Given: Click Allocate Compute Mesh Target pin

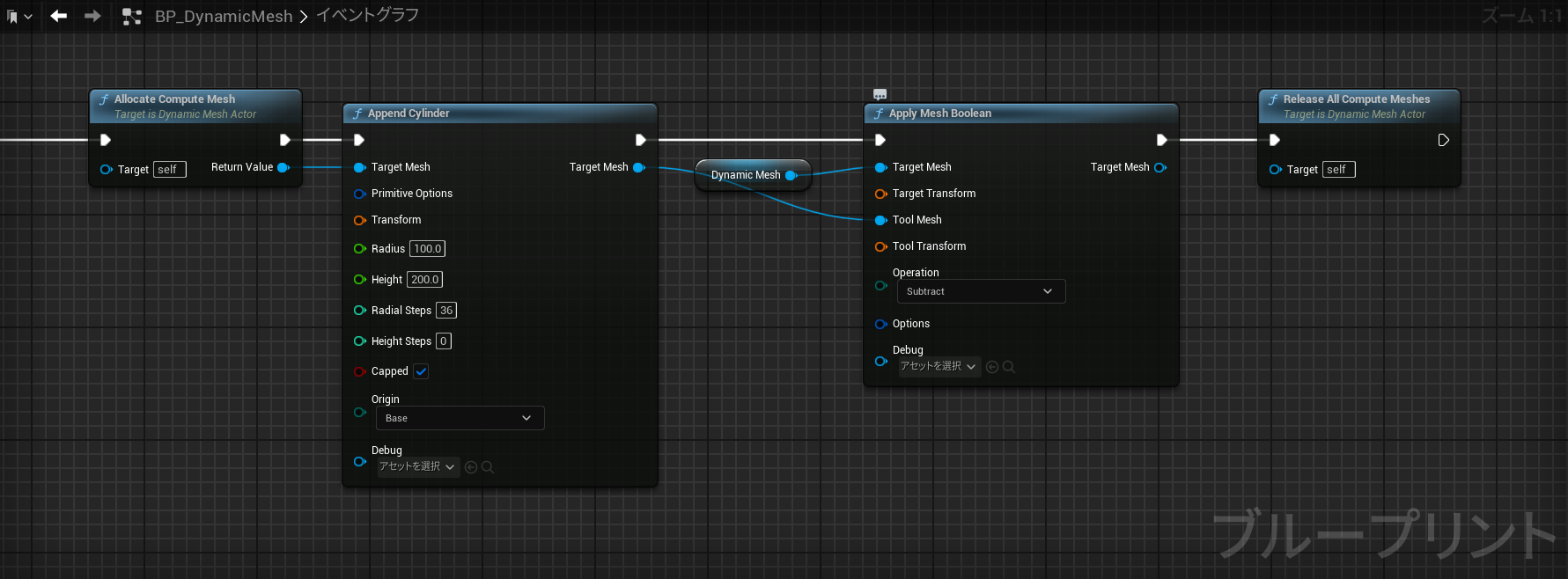Looking at the screenshot, I should coord(107,170).
